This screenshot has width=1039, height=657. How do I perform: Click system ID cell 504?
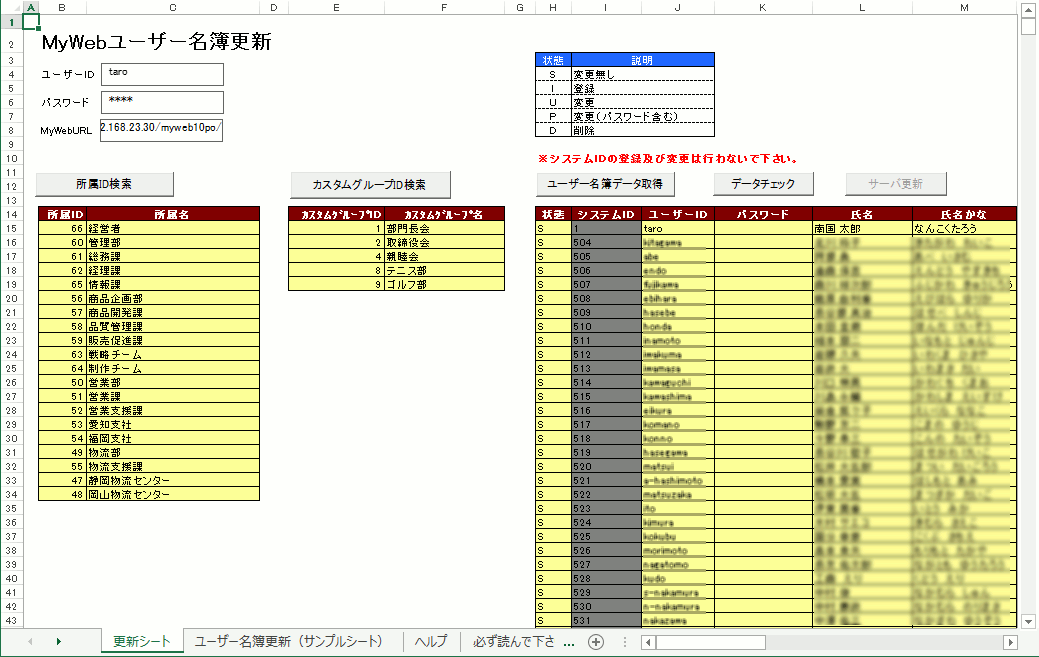click(606, 242)
